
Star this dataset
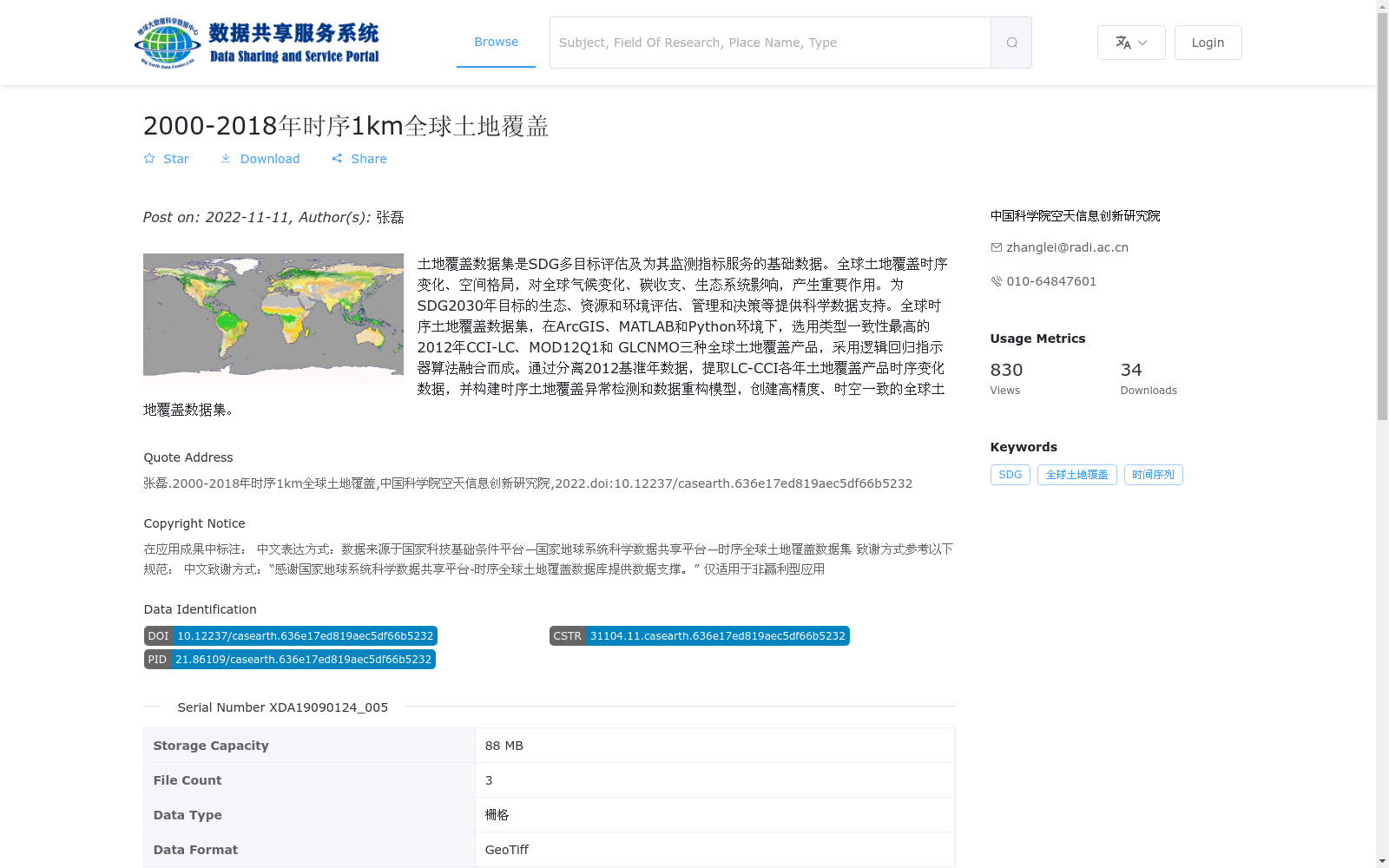[x=166, y=159]
